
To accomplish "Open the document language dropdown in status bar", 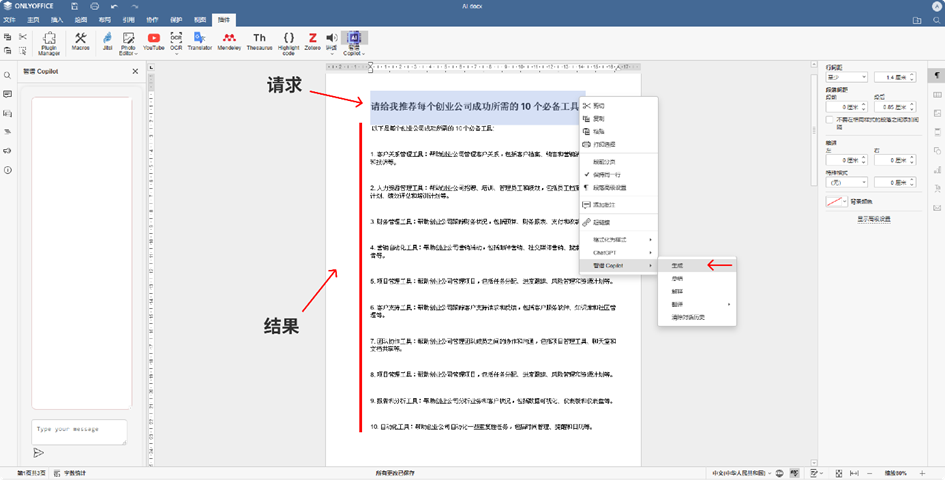I will (741, 473).
